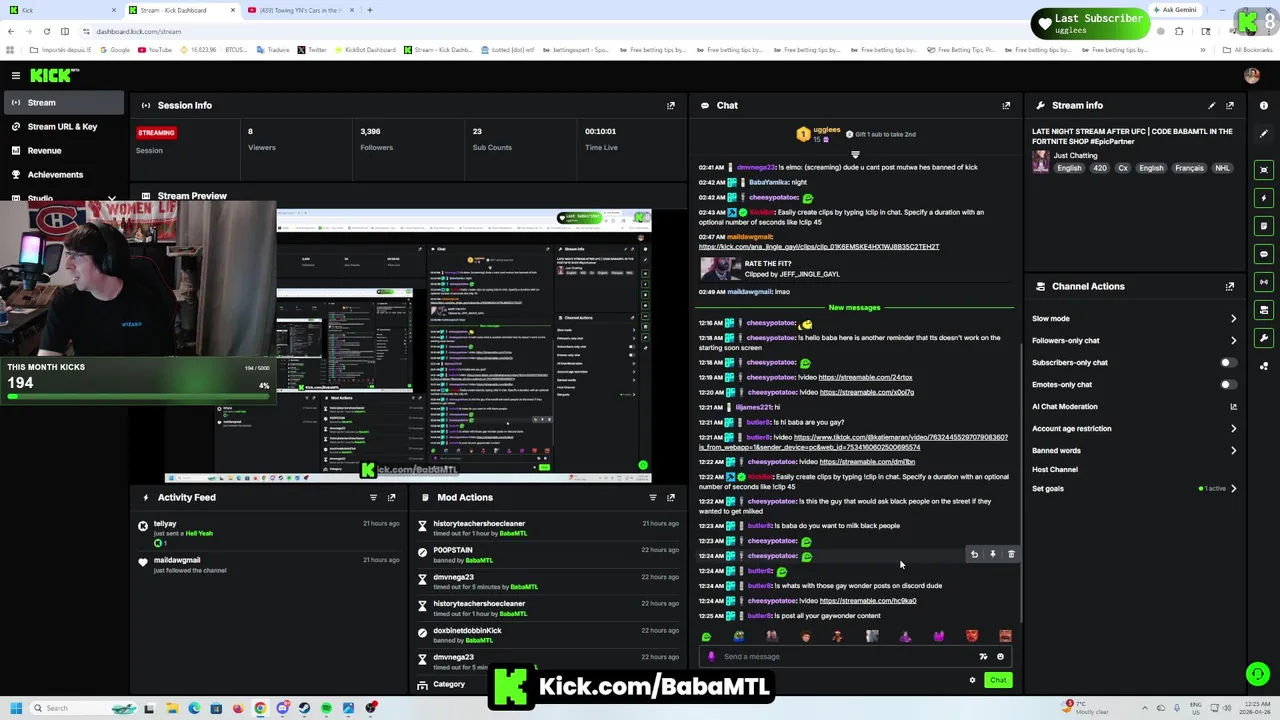The width and height of the screenshot is (1280, 720).
Task: Click the info icon in right sidebar
Action: coord(1264,105)
